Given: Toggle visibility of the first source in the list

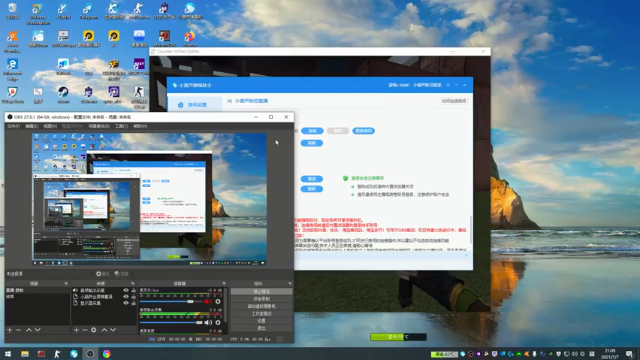Looking at the screenshot, I should click(x=126, y=290).
